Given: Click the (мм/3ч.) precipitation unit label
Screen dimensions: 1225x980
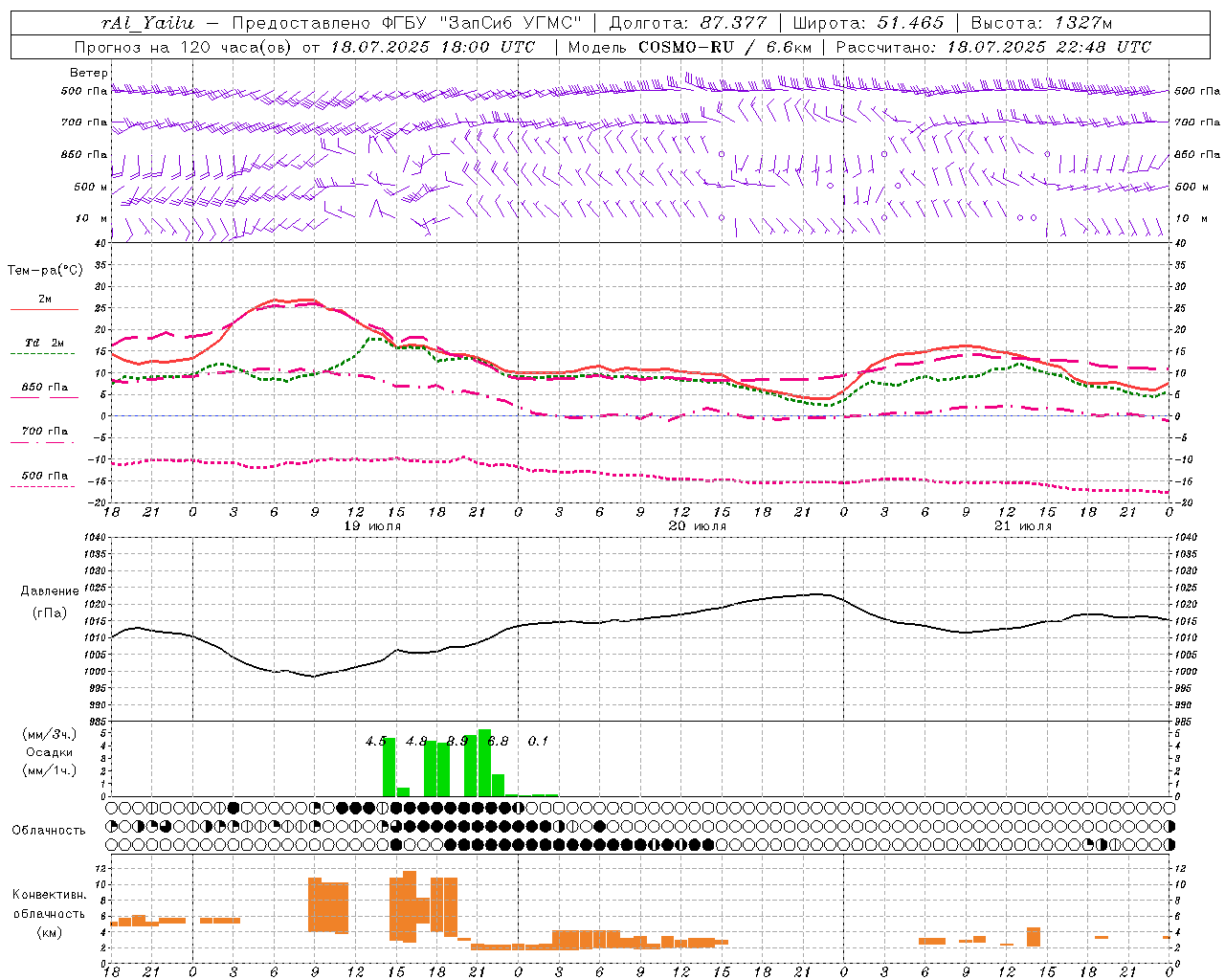Looking at the screenshot, I should click(50, 734).
